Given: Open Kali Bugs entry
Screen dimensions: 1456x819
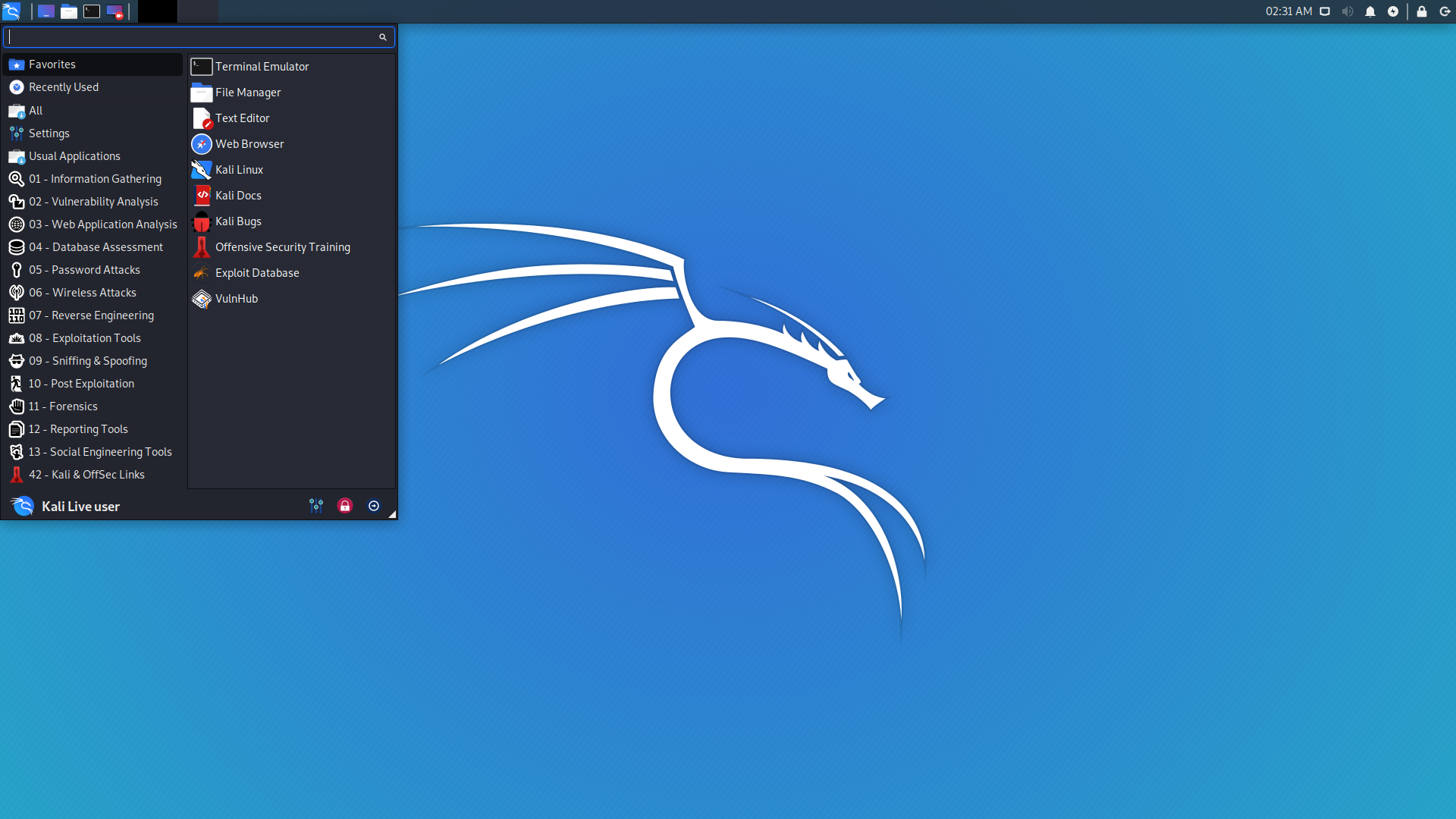Looking at the screenshot, I should tap(291, 221).
